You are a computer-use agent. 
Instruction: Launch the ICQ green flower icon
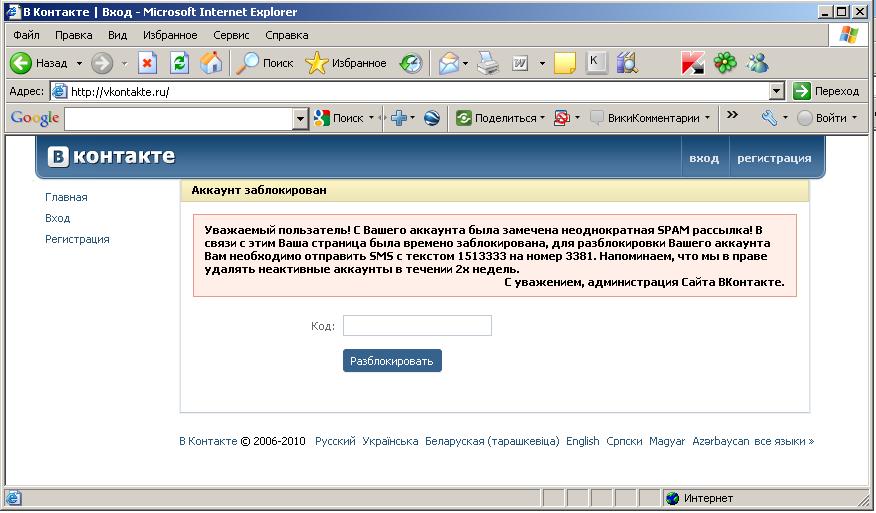coord(725,63)
